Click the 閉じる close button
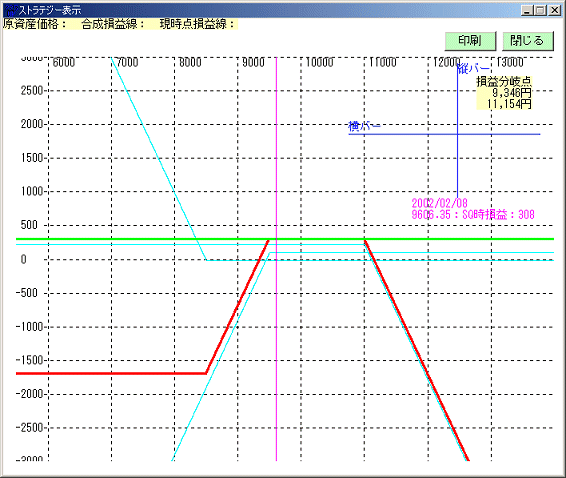Screen dimensions: 566x478 527,41
